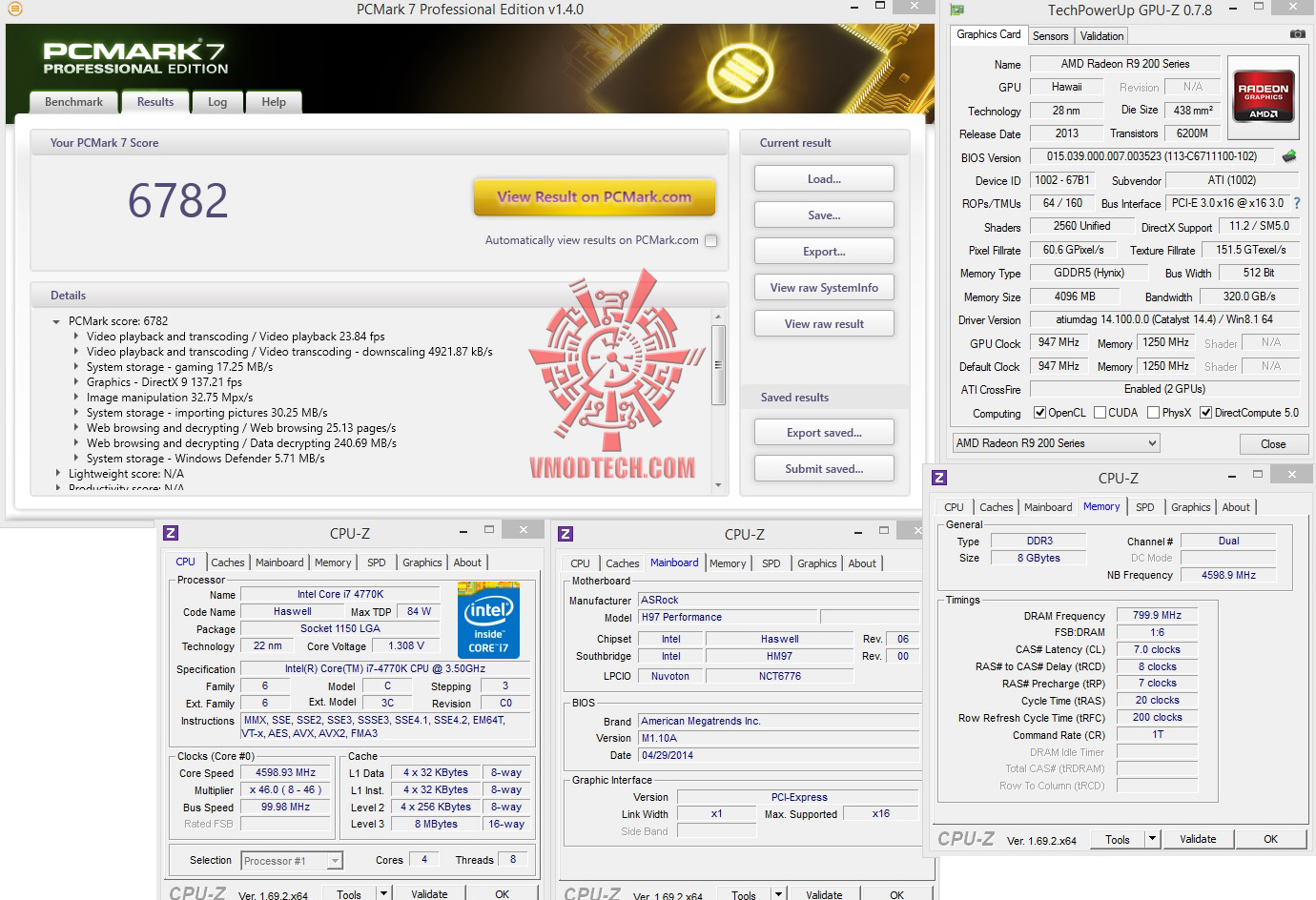The height and width of the screenshot is (900, 1316).
Task: Open the Processor #1 selection dropdown
Action: coord(292,861)
